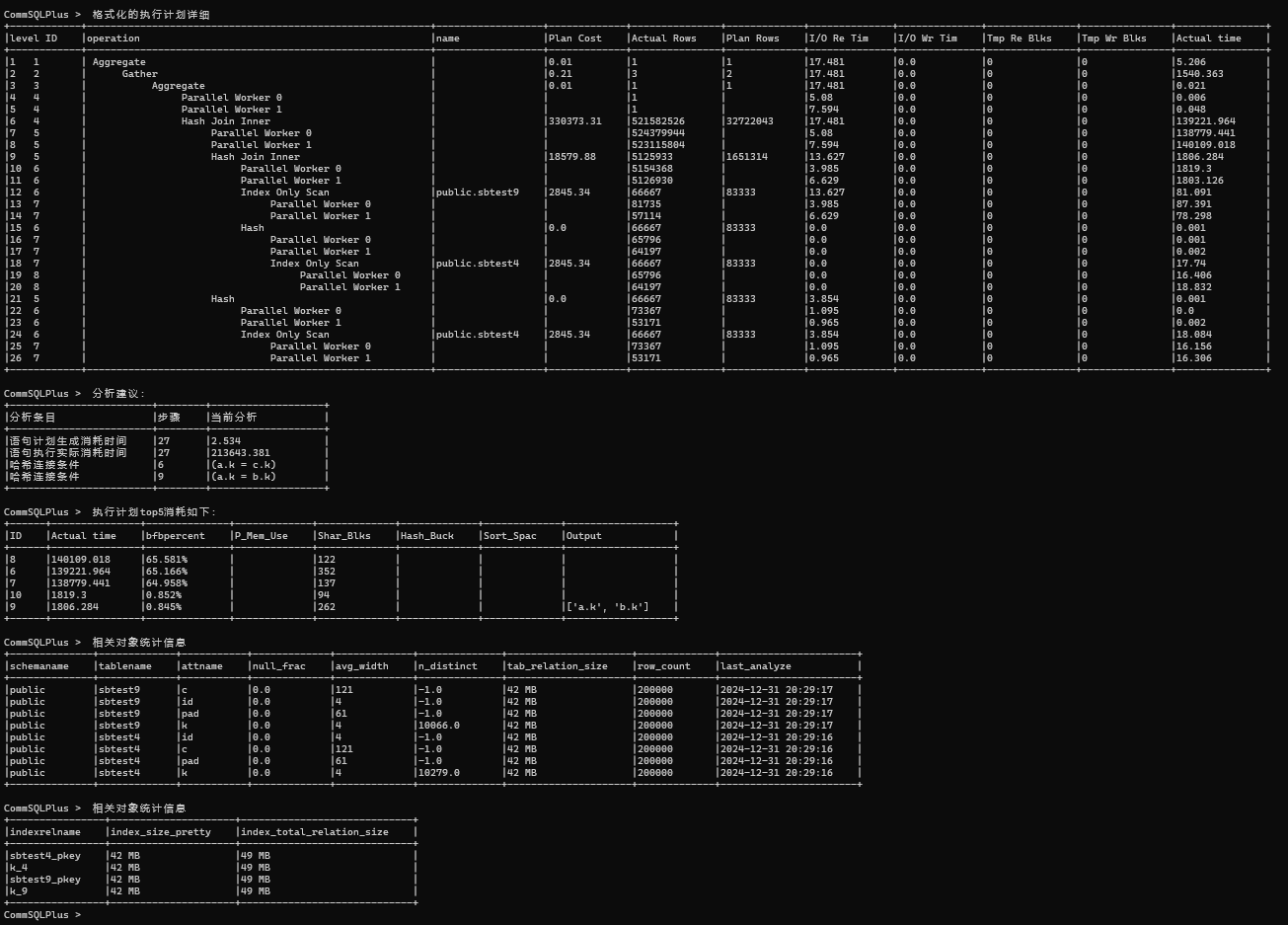Click the 'sbtest4_pkey' index name

pyautogui.click(x=45, y=856)
